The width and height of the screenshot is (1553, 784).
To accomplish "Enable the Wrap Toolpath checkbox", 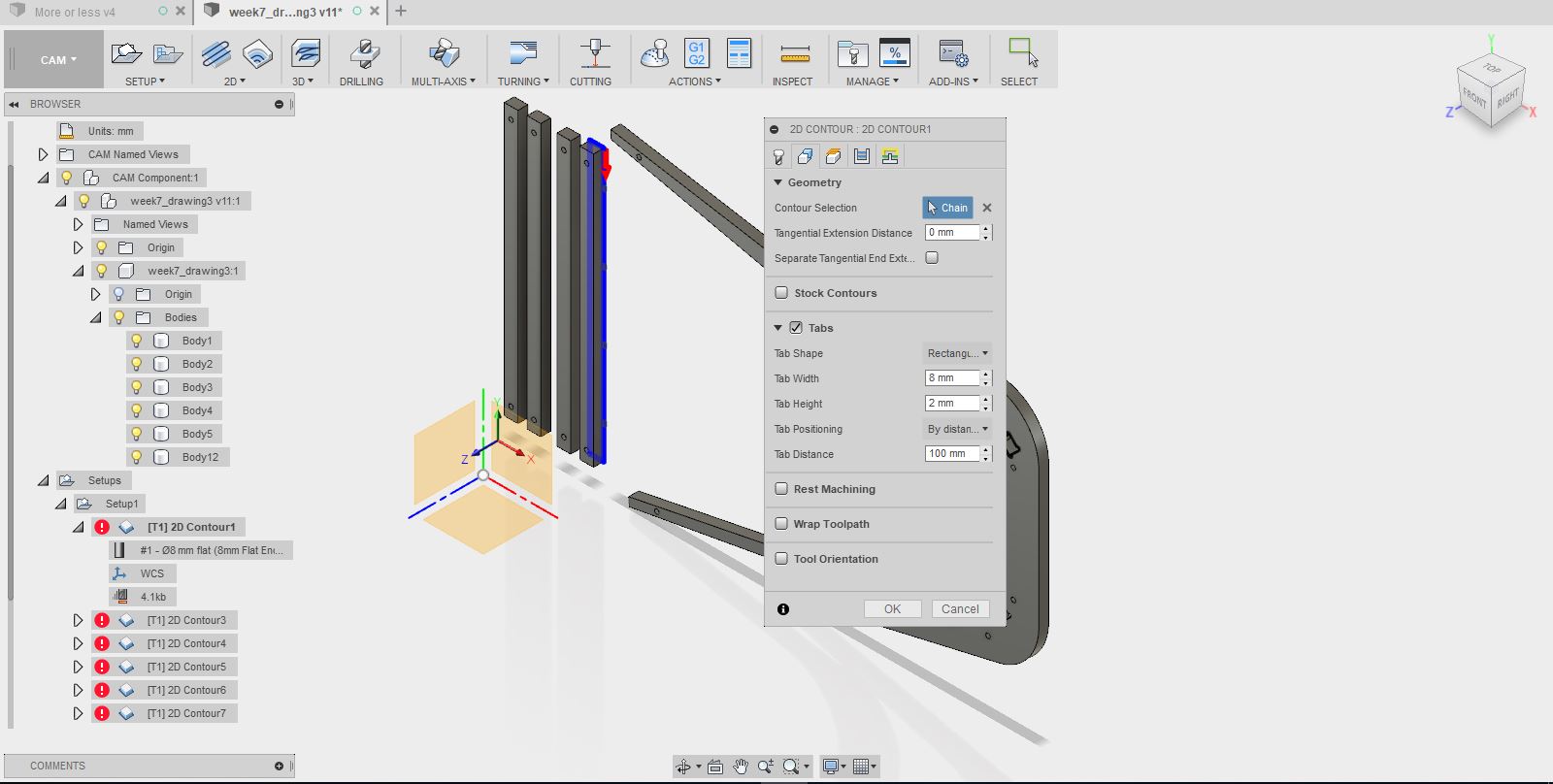I will [x=781, y=524].
